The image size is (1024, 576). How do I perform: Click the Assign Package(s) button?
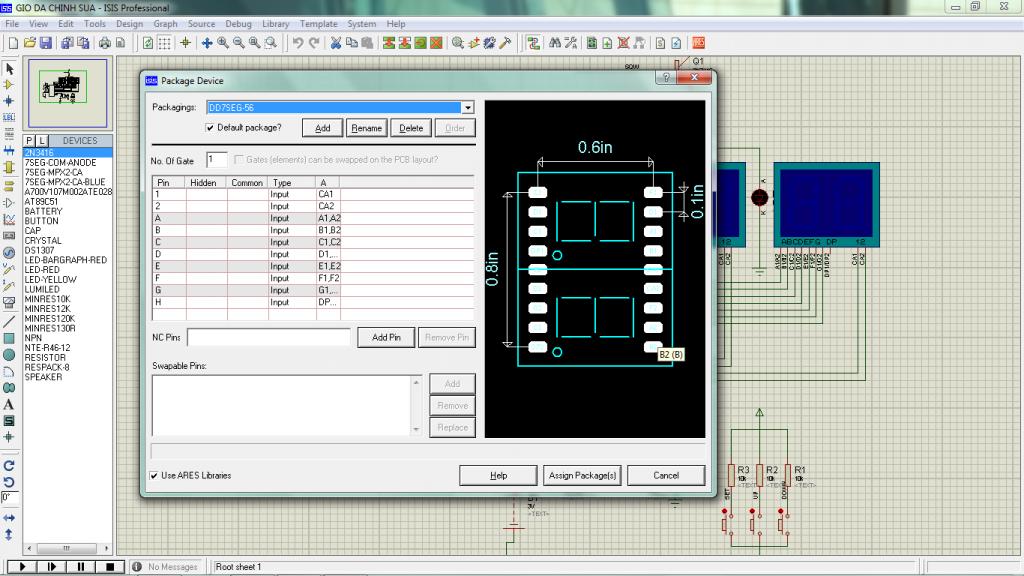(x=582, y=475)
